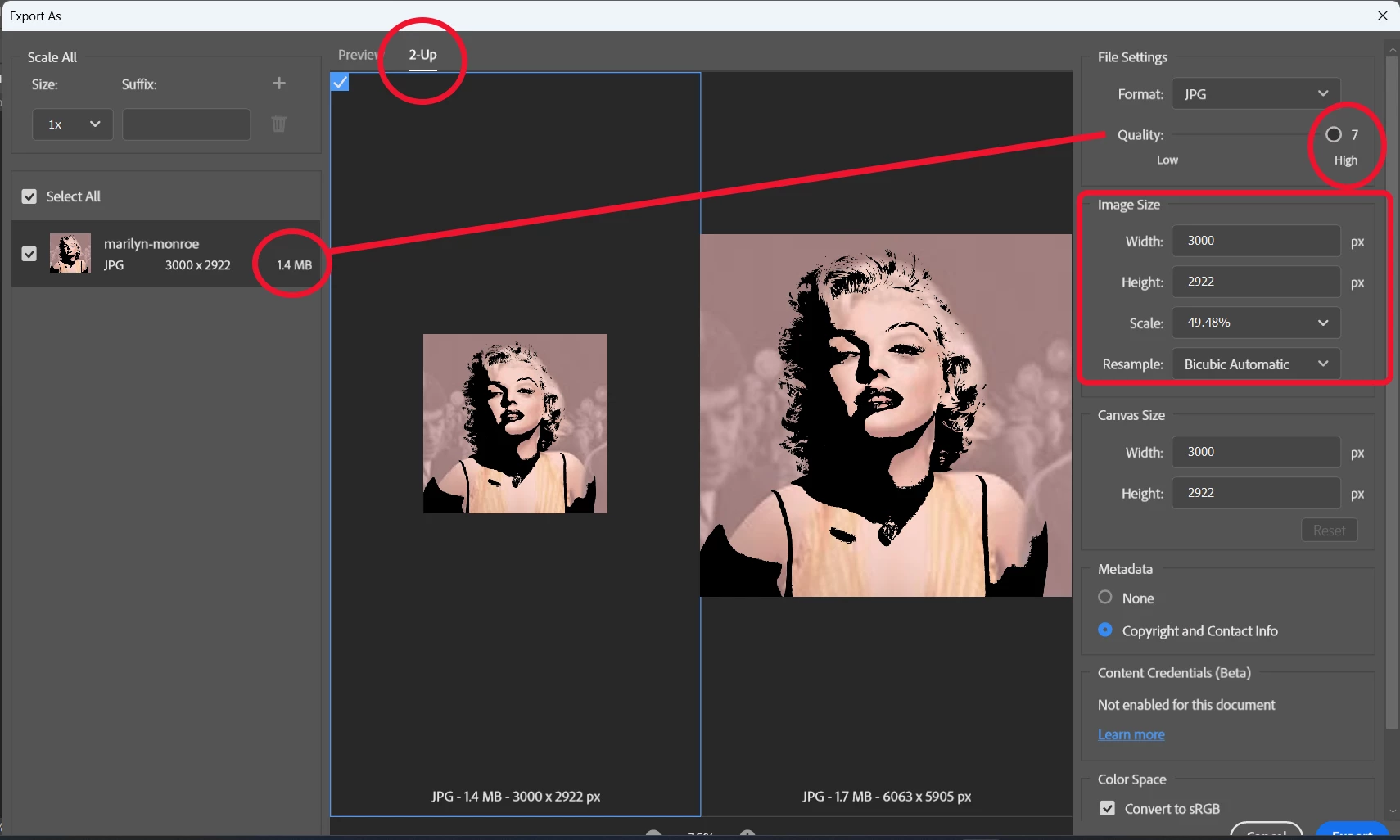Click the Content Credentials (Beta) heading
The image size is (1400, 840).
coord(1174,673)
